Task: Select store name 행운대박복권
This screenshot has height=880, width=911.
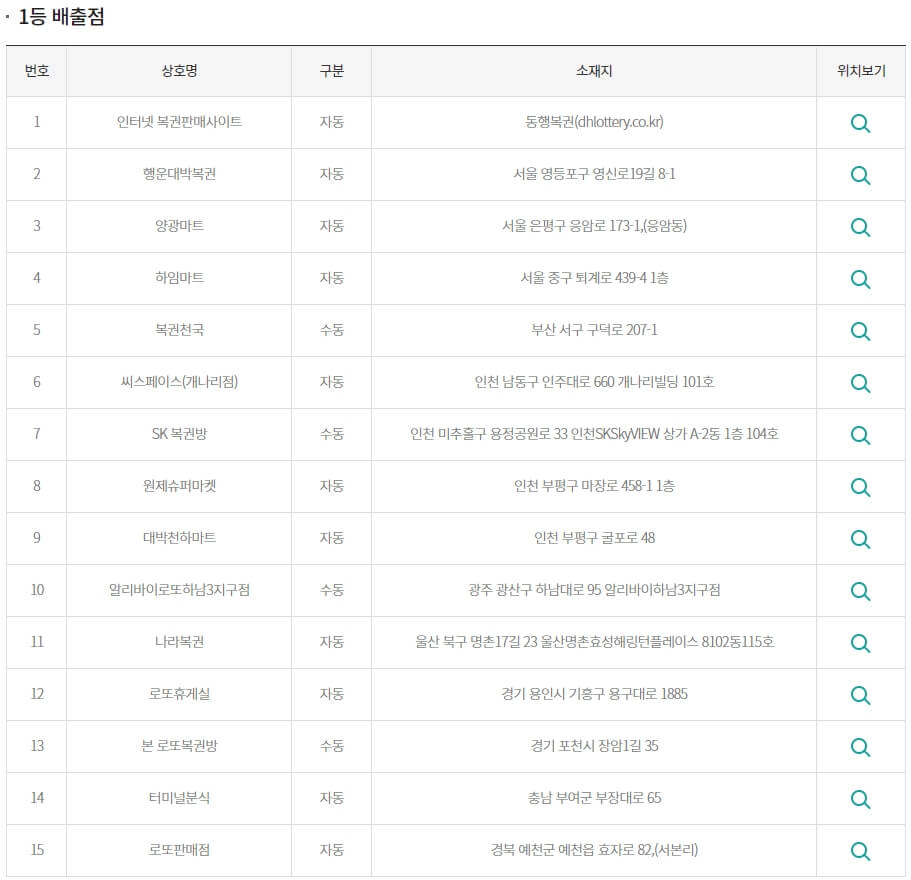Action: coord(179,174)
